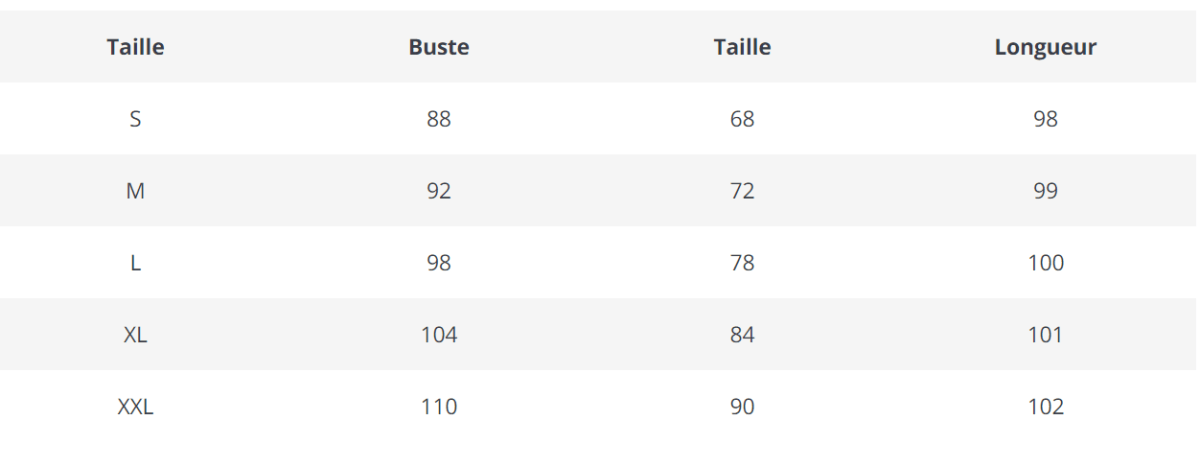This screenshot has width=1200, height=467.
Task: Click waist value 72 in M row
Action: click(742, 191)
